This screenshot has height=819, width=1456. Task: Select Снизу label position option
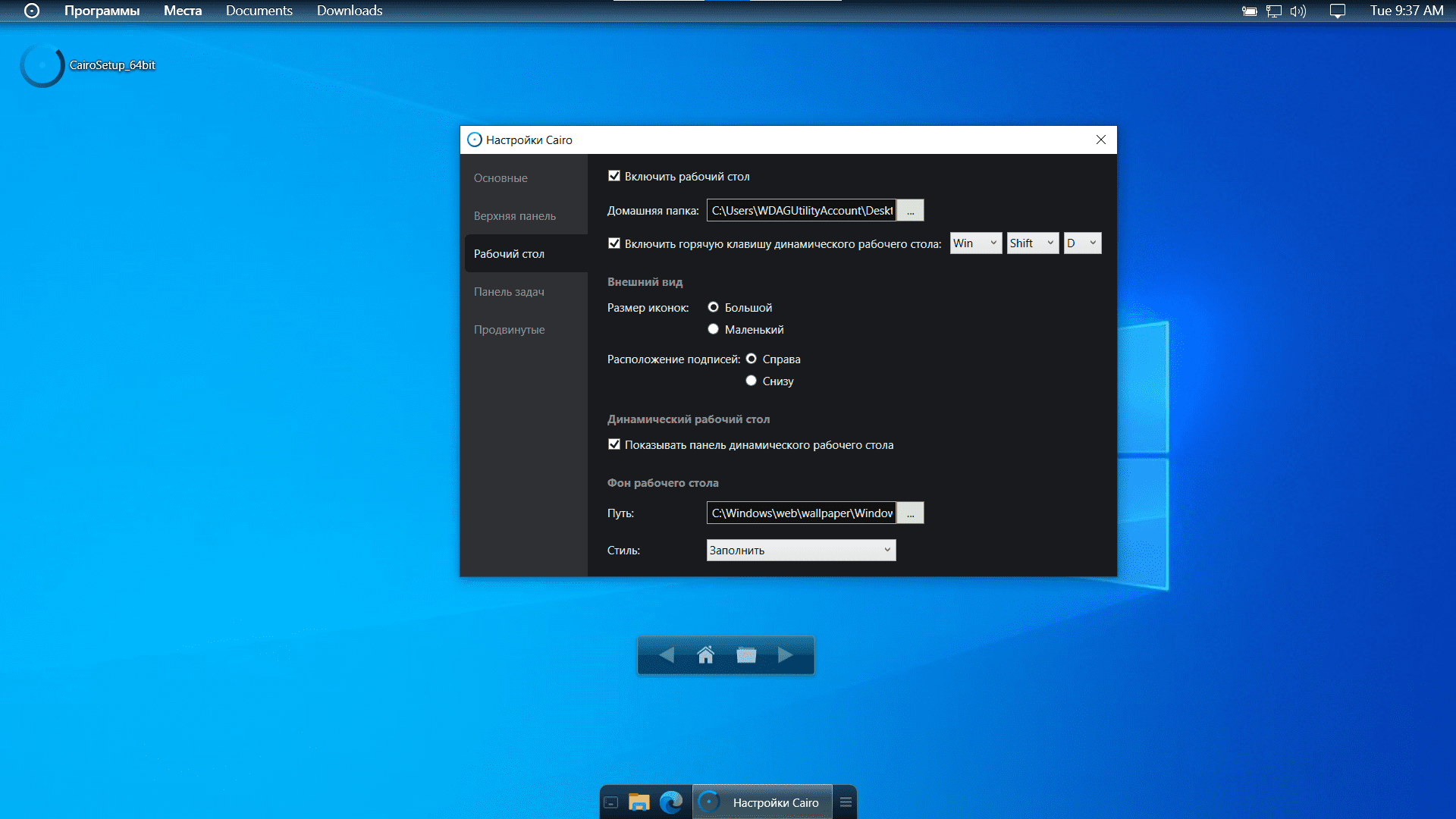click(x=751, y=381)
